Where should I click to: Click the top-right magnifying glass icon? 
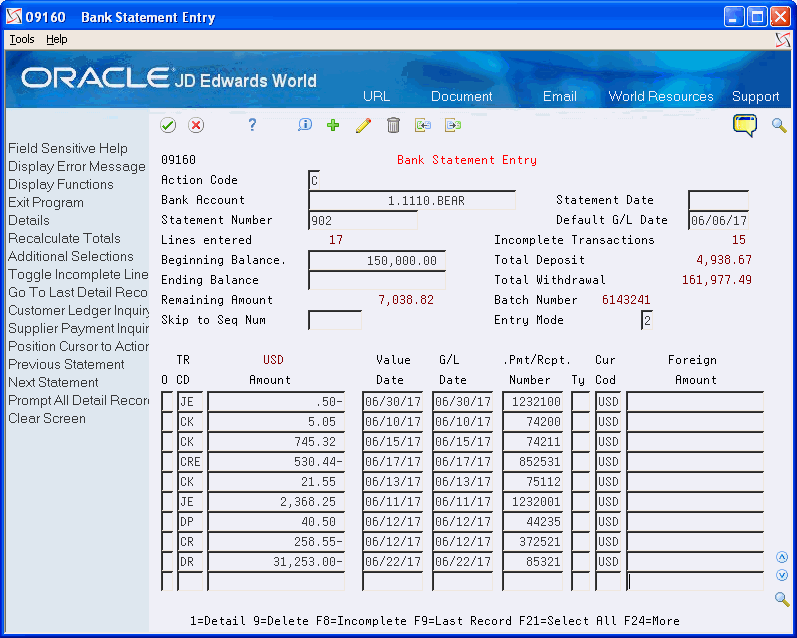pos(779,125)
